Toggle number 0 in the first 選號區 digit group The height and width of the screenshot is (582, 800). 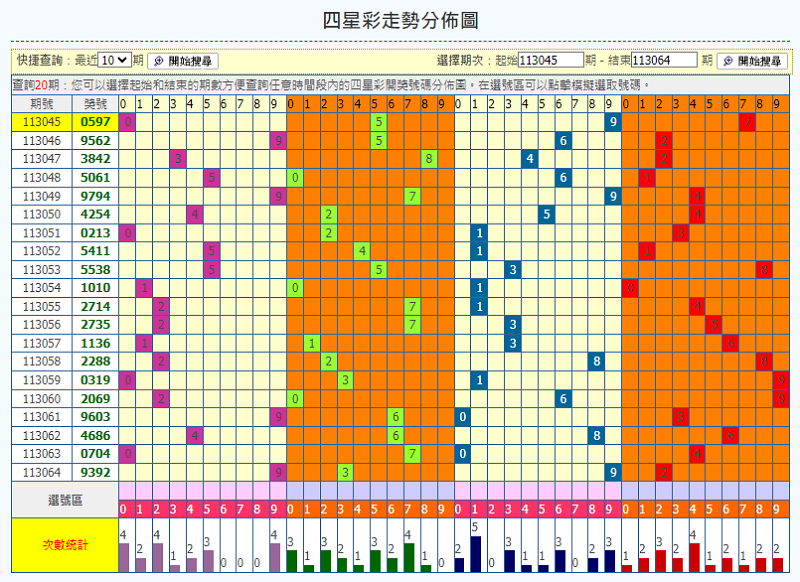coord(124,509)
